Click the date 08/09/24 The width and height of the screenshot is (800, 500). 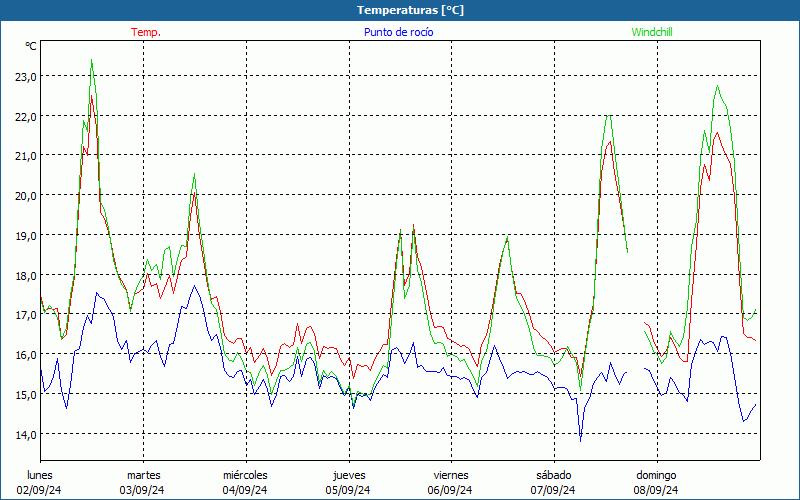pos(656,490)
